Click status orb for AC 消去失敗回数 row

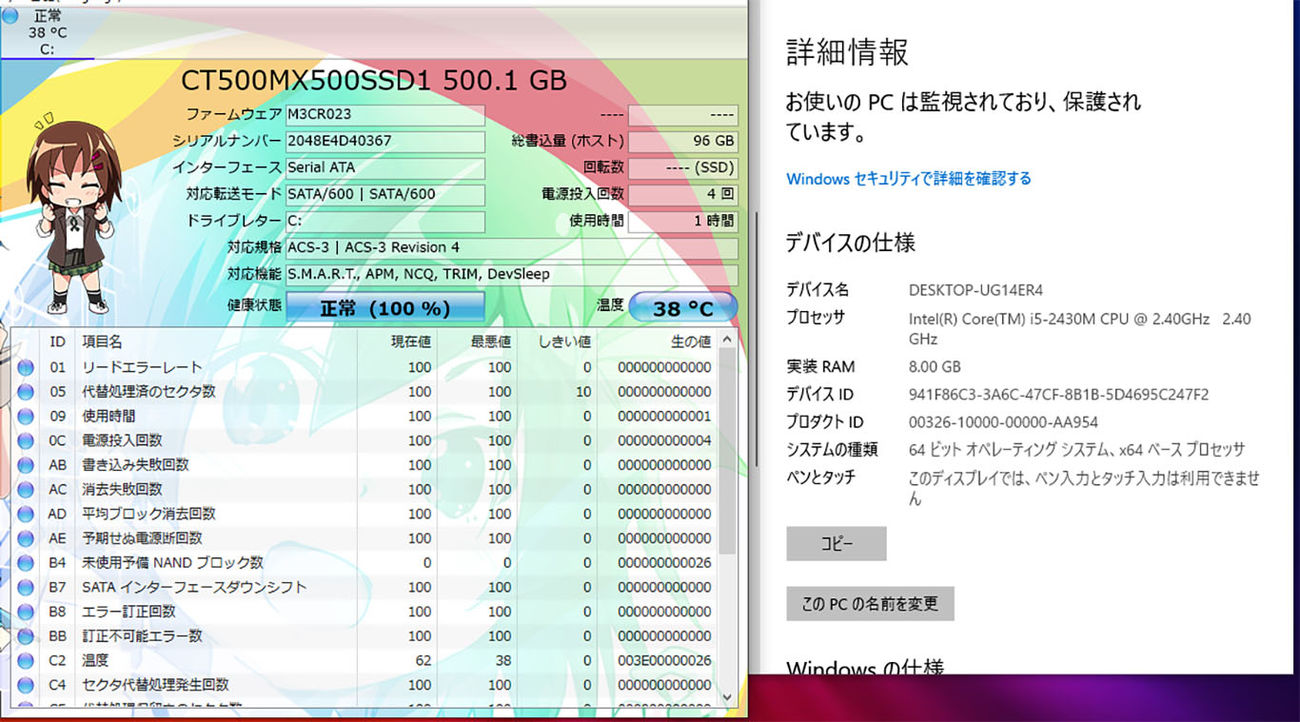pos(25,489)
